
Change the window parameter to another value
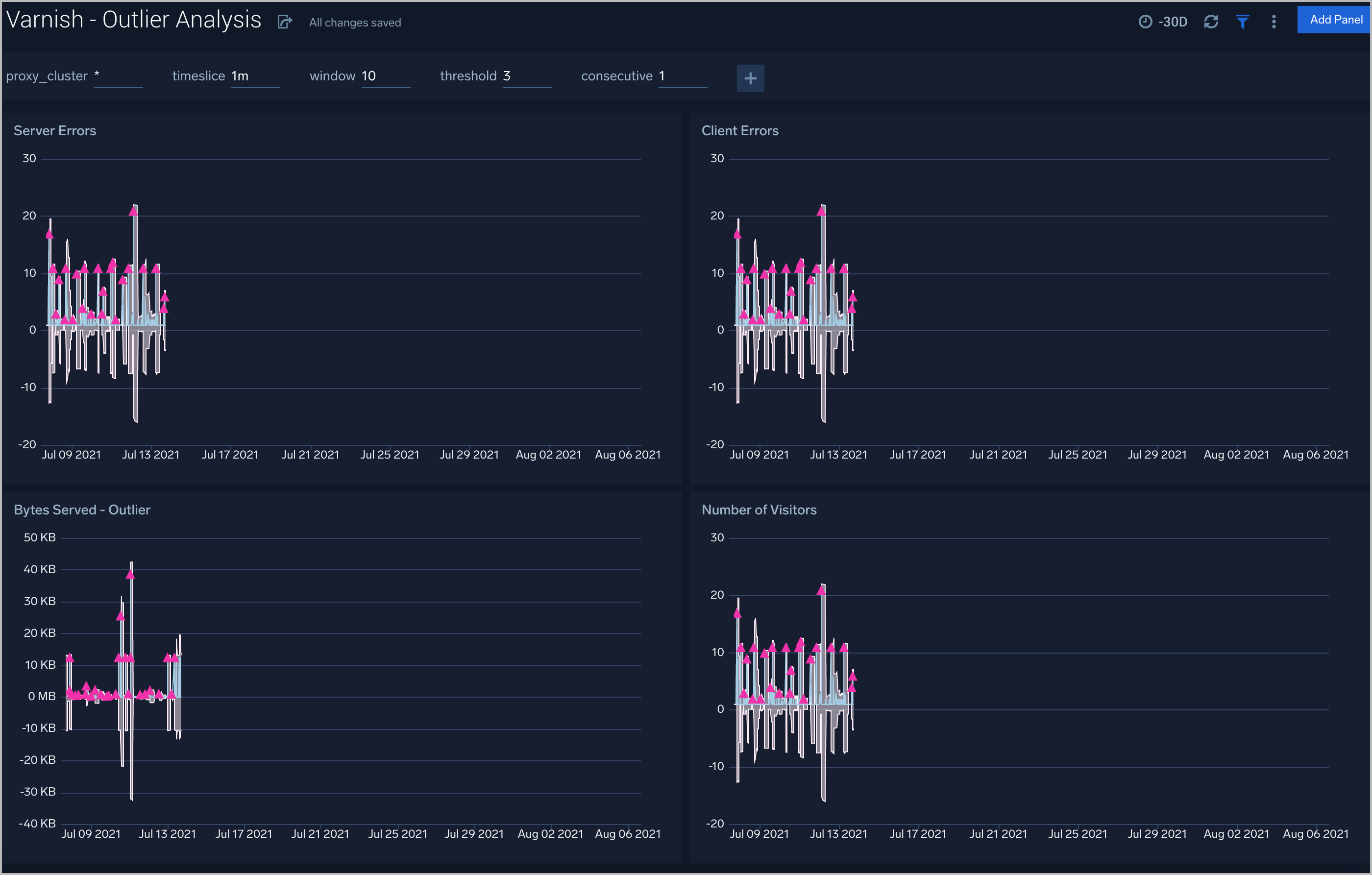pos(385,75)
